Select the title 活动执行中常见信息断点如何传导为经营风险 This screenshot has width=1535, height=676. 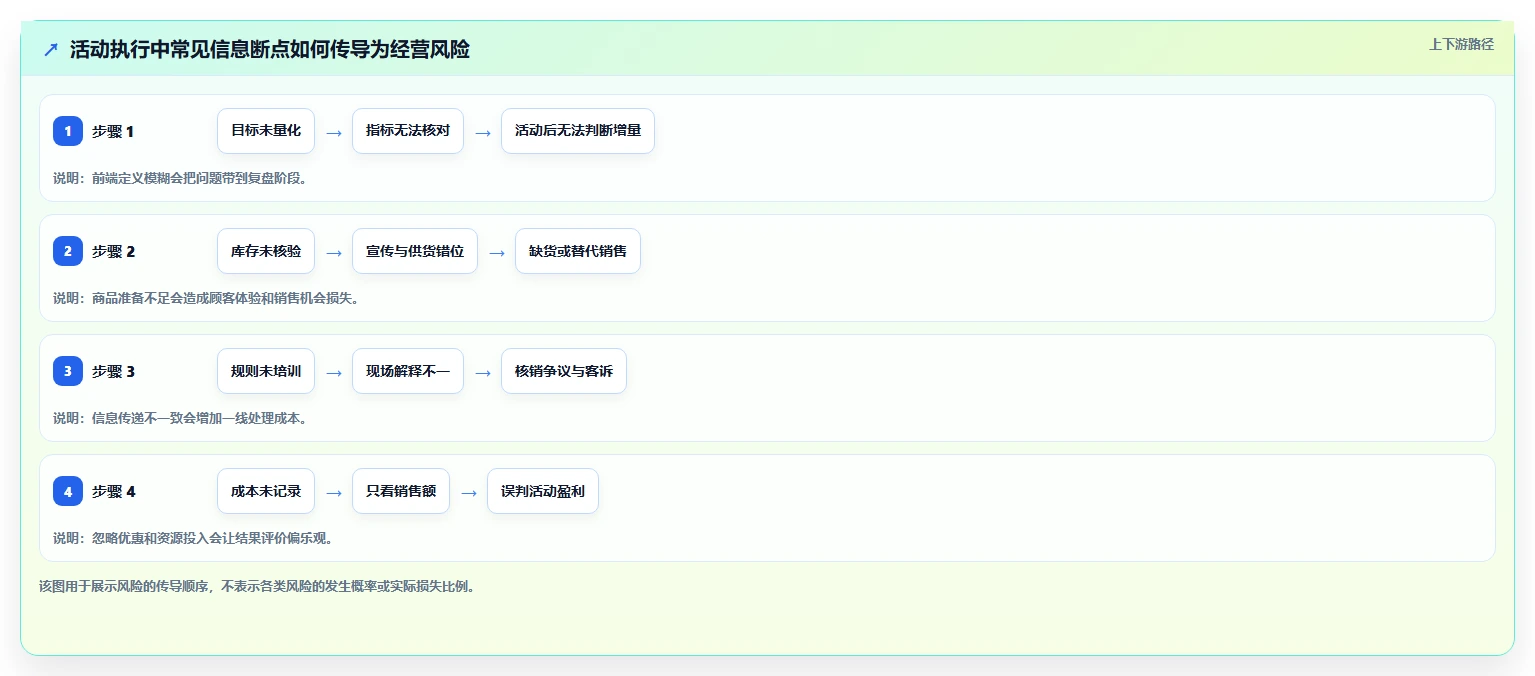(270, 49)
